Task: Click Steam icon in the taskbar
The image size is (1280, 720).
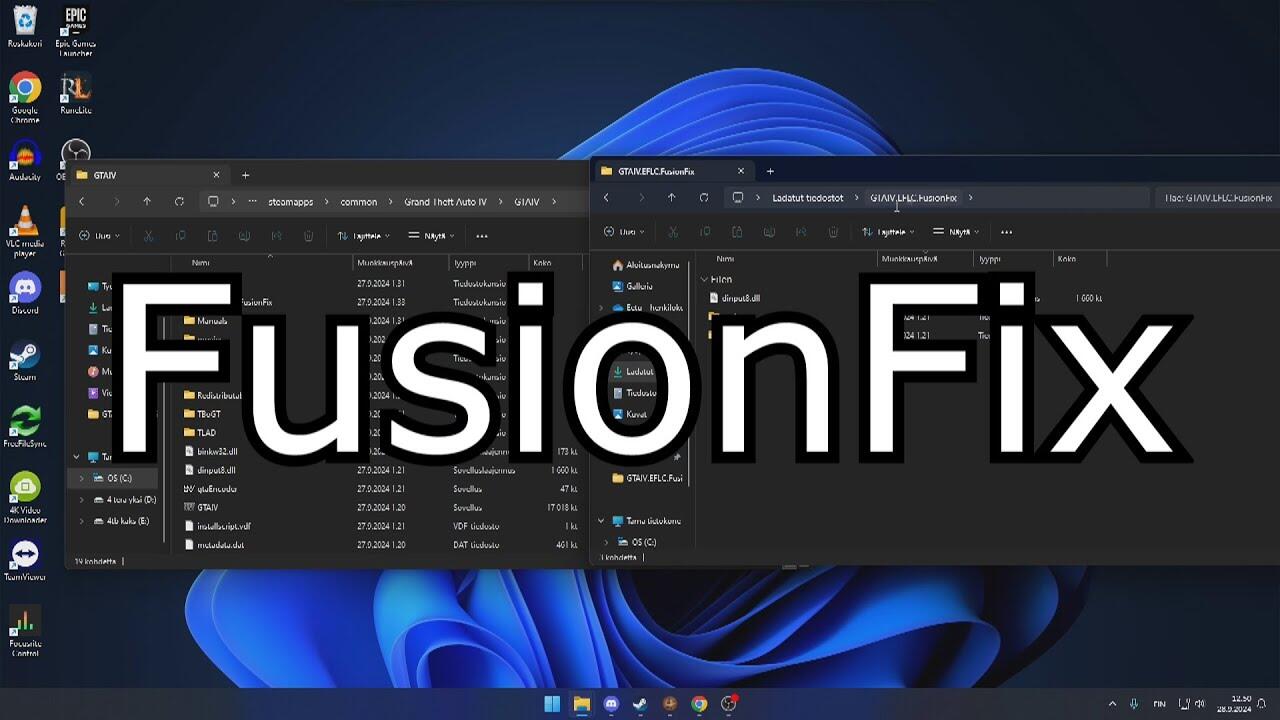Action: (640, 704)
